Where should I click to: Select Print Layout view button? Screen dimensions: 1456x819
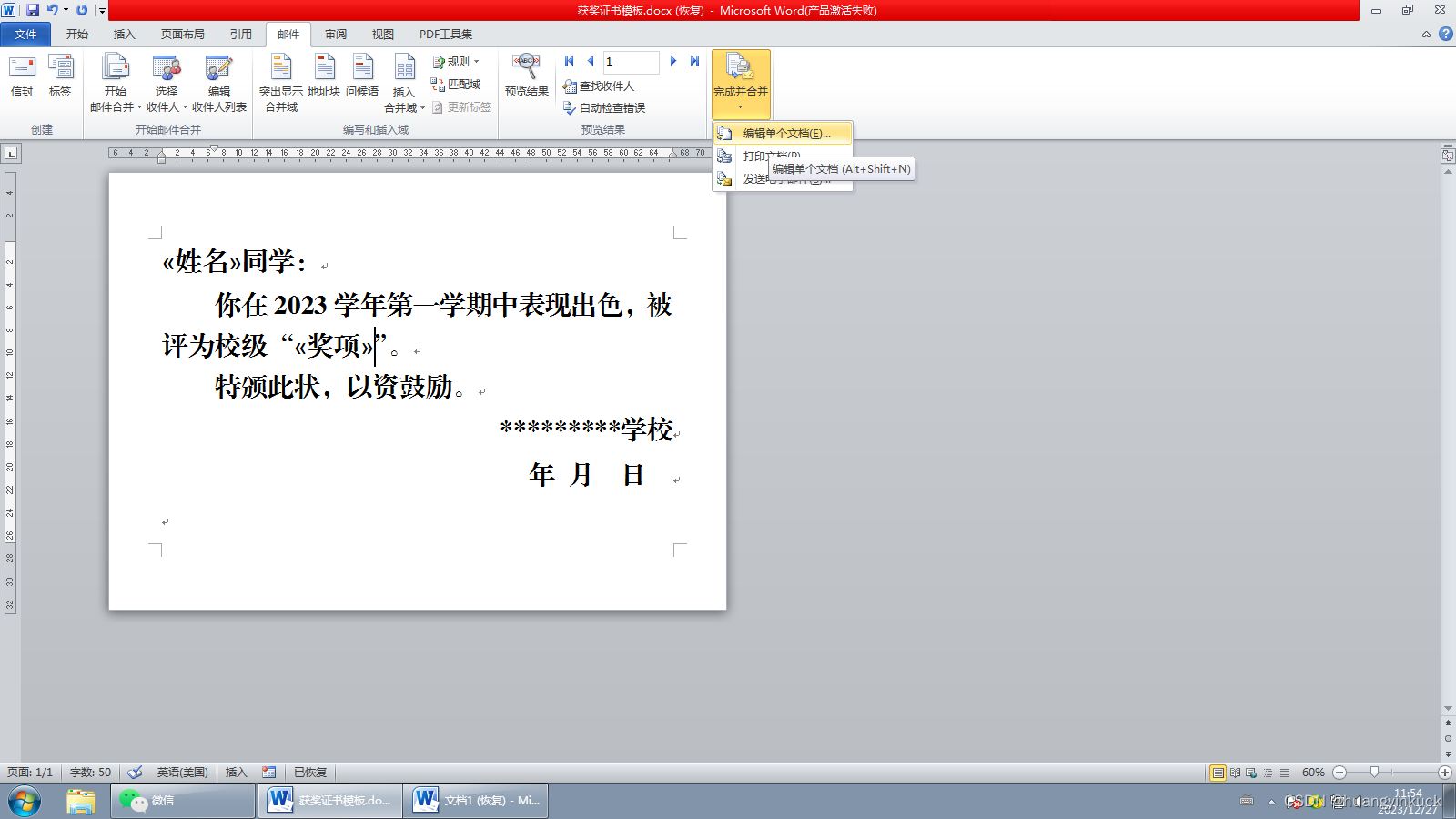pos(1218,773)
